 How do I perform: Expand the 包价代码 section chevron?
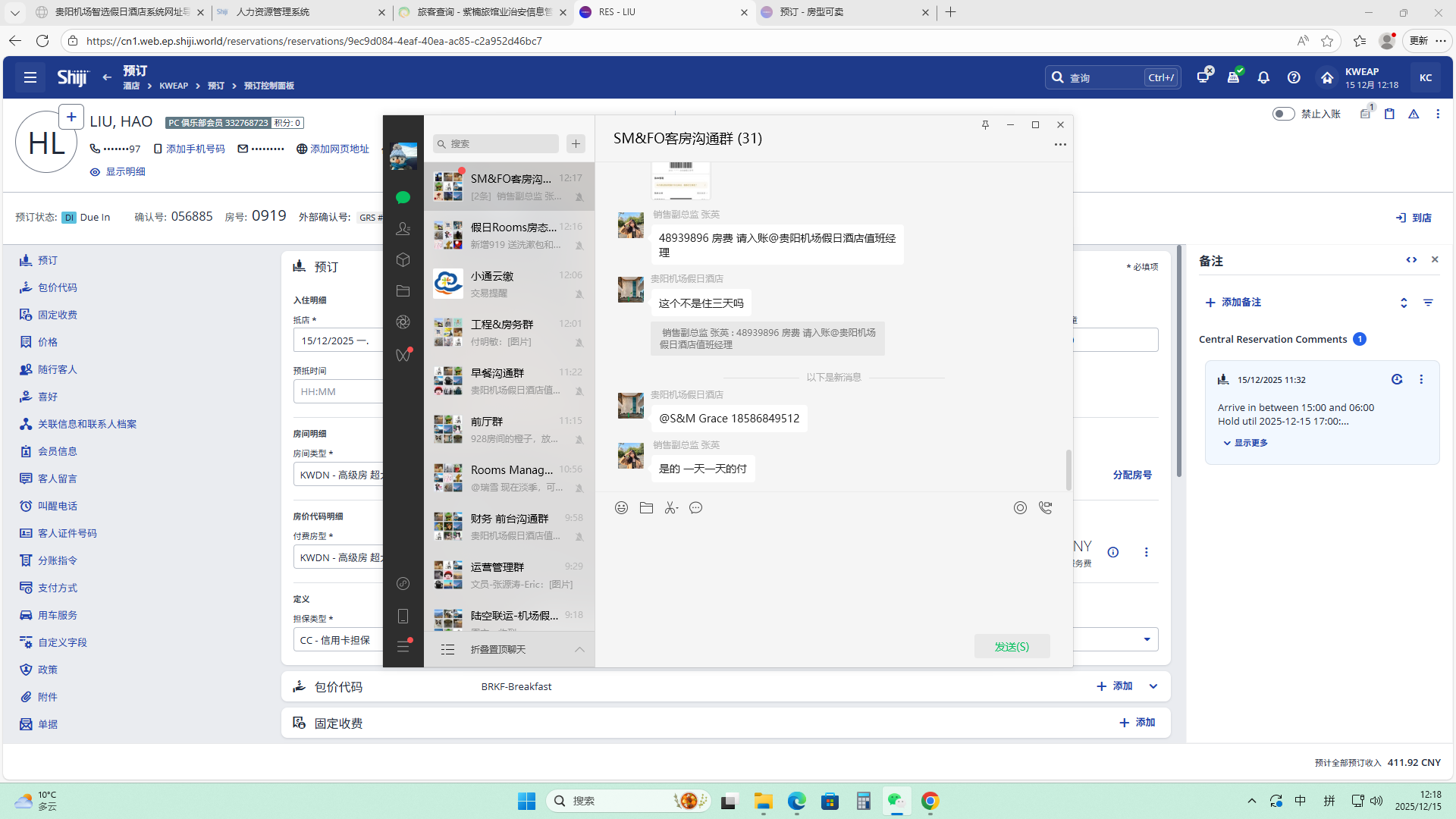1153,686
